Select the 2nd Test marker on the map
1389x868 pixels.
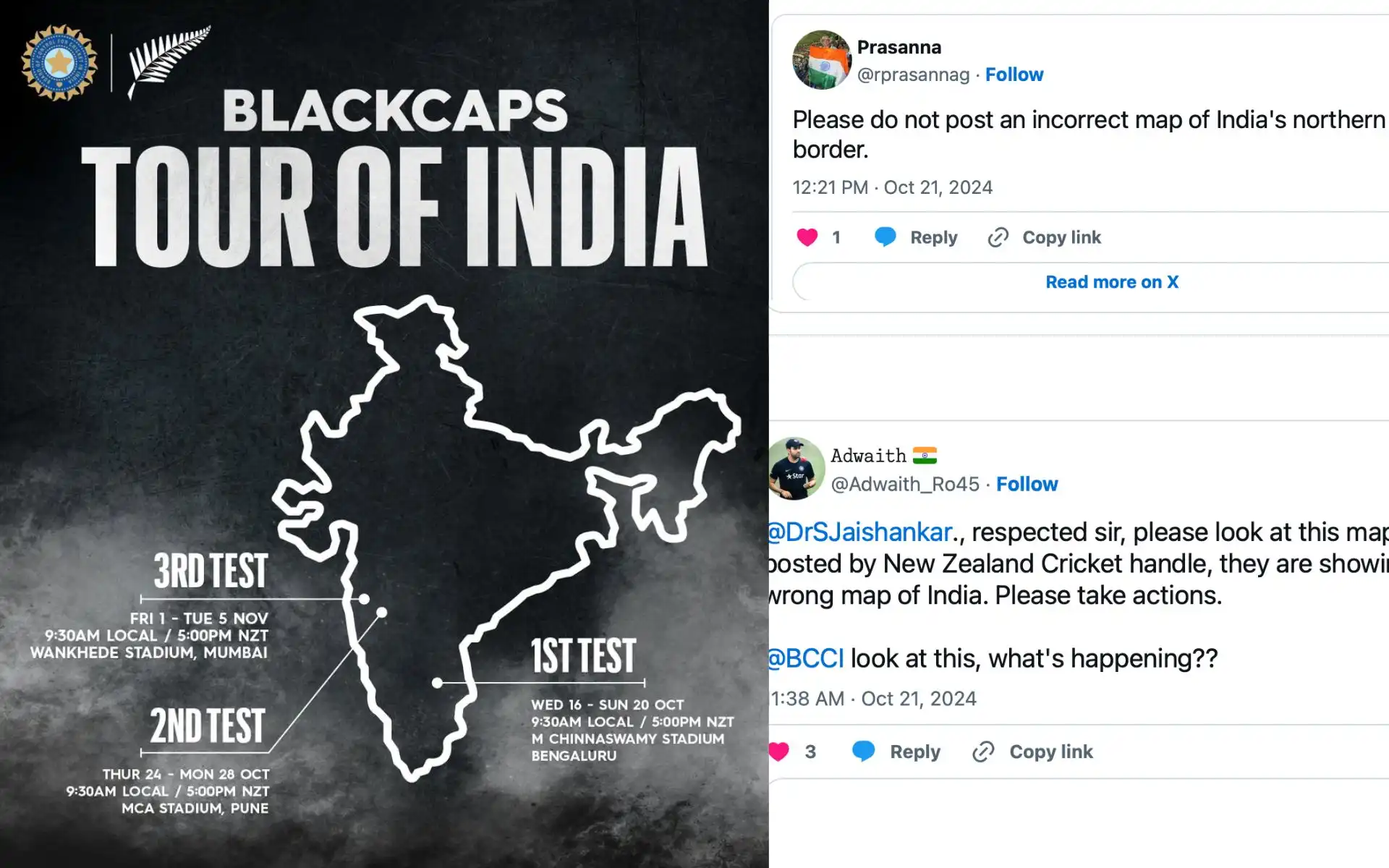click(381, 612)
